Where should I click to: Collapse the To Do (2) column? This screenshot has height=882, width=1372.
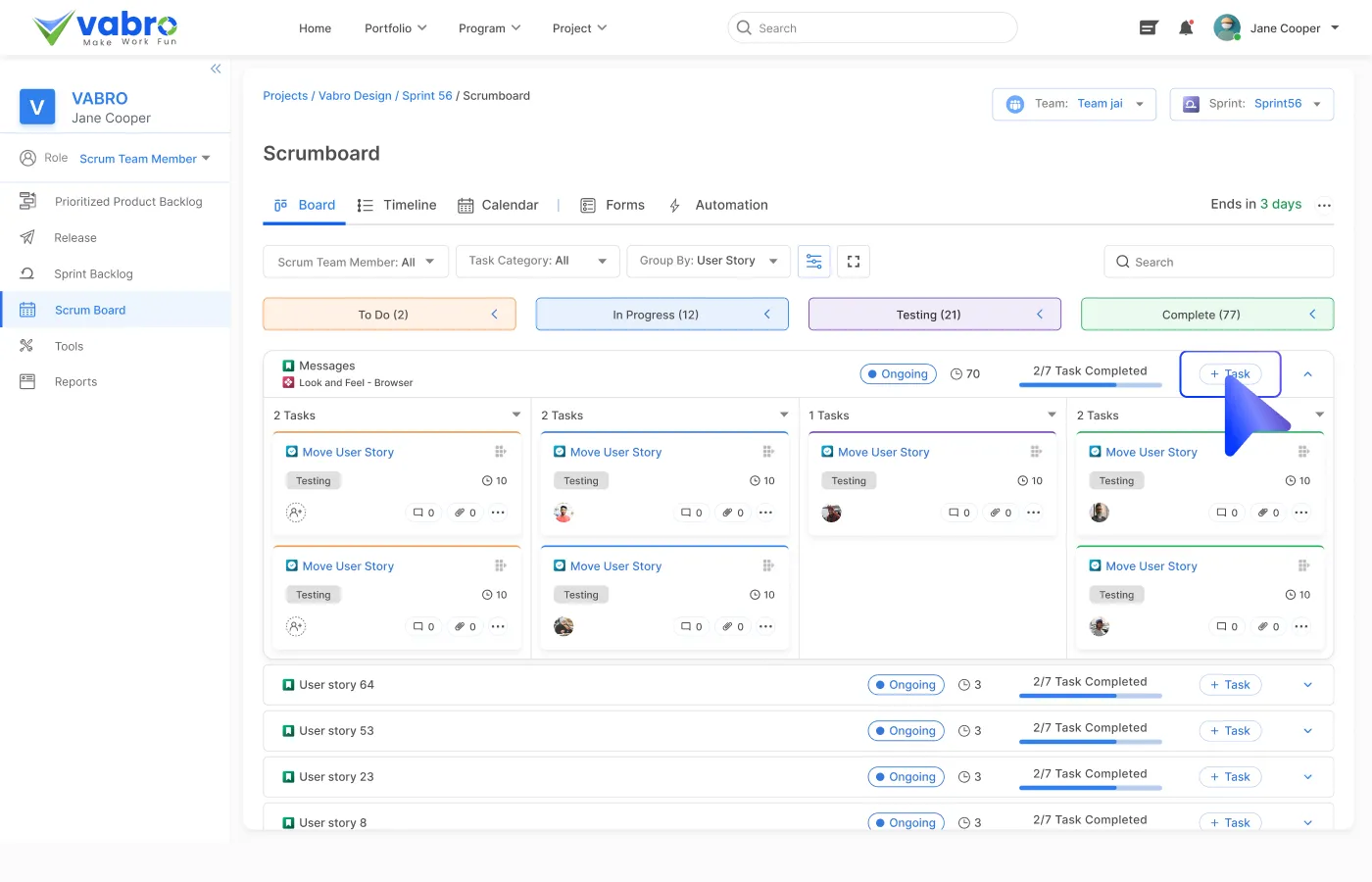pyautogui.click(x=495, y=315)
